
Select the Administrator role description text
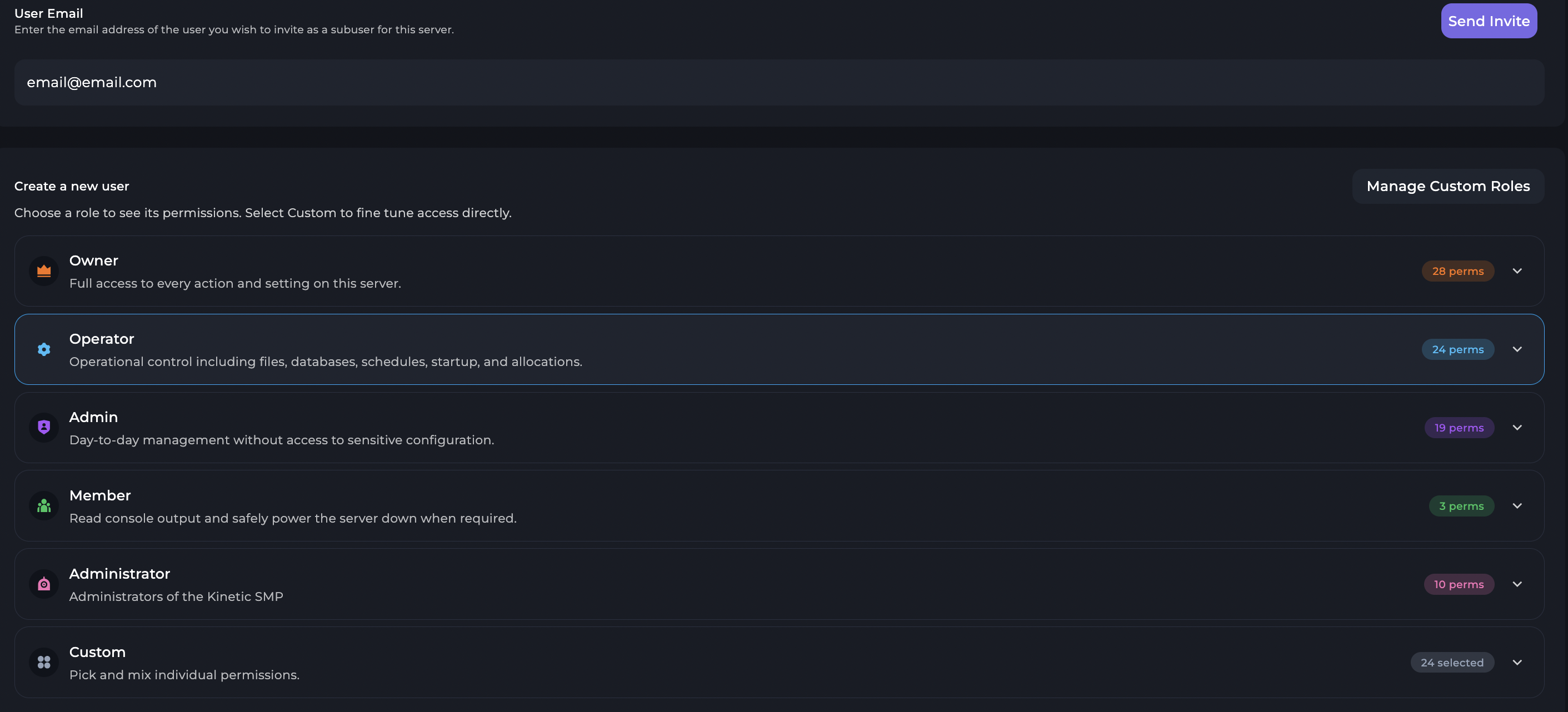[176, 596]
